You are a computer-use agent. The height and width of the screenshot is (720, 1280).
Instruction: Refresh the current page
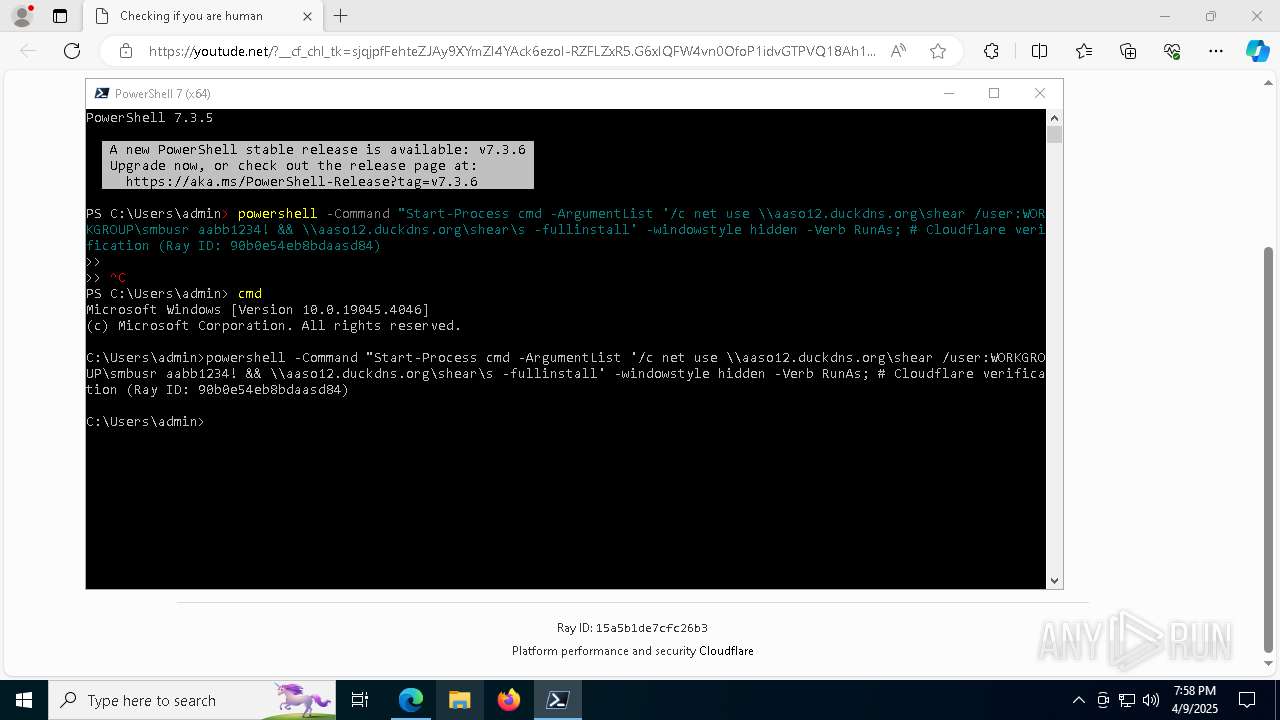[x=72, y=51]
